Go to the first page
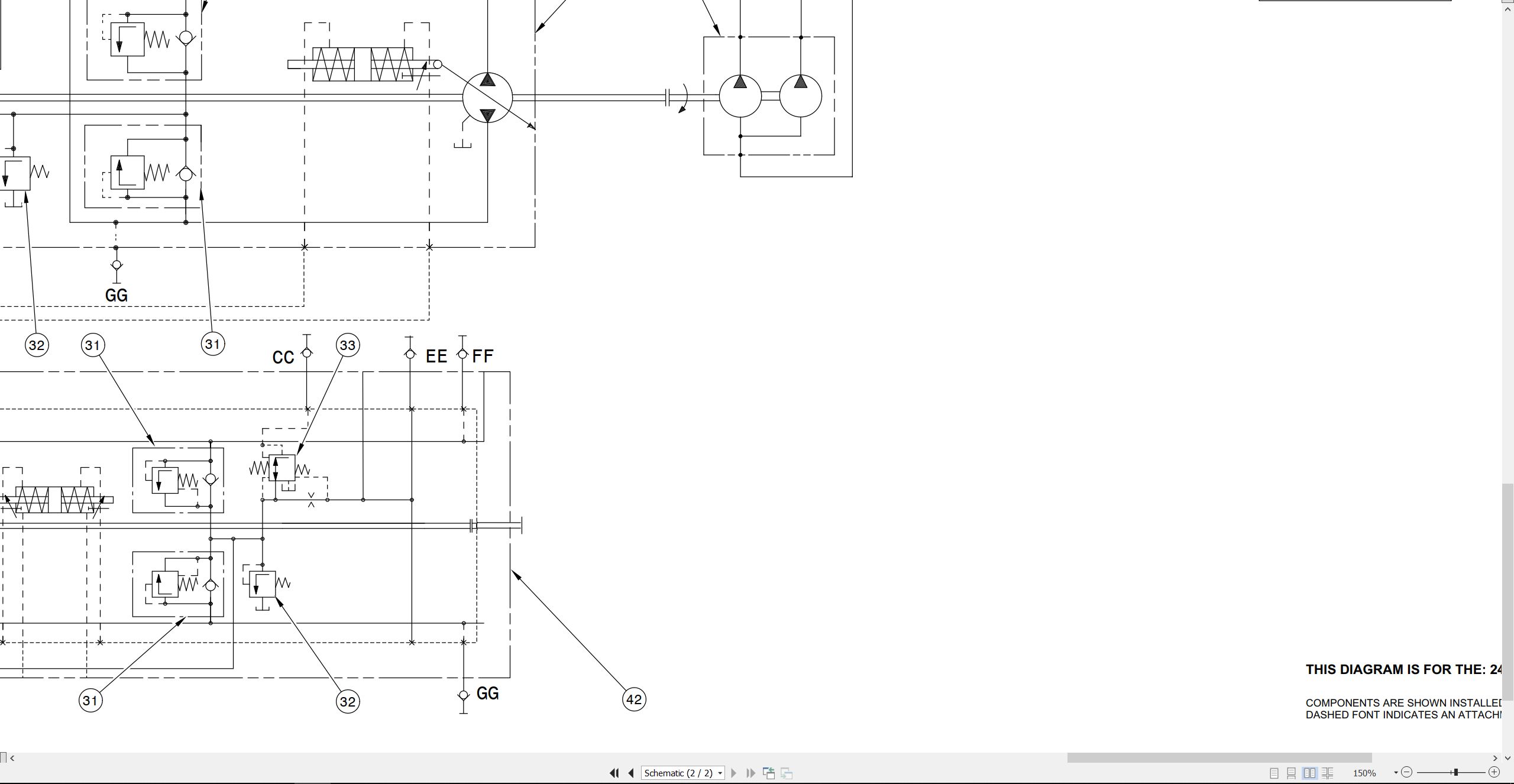This screenshot has width=1514, height=784. (614, 773)
